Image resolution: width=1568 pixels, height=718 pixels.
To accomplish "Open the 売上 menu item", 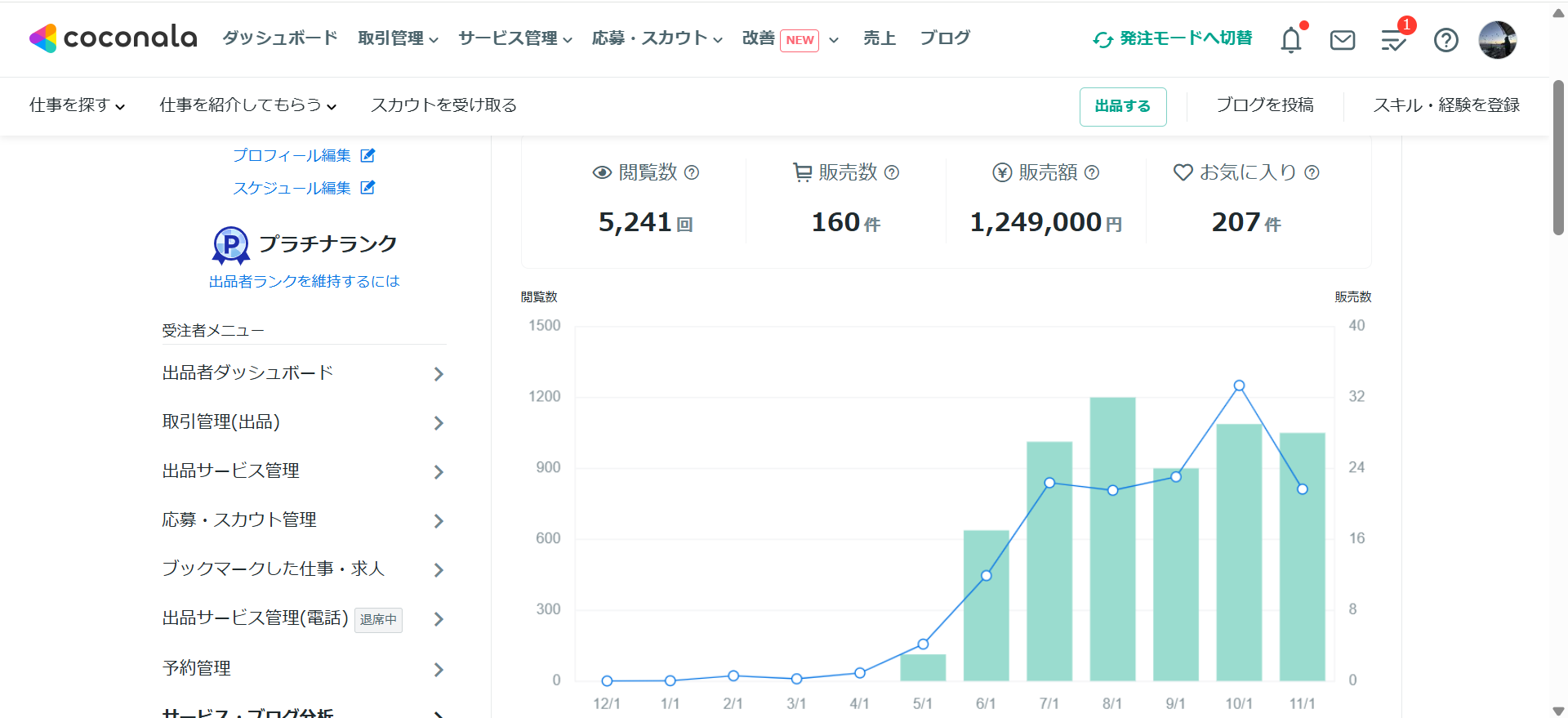I will [x=880, y=38].
